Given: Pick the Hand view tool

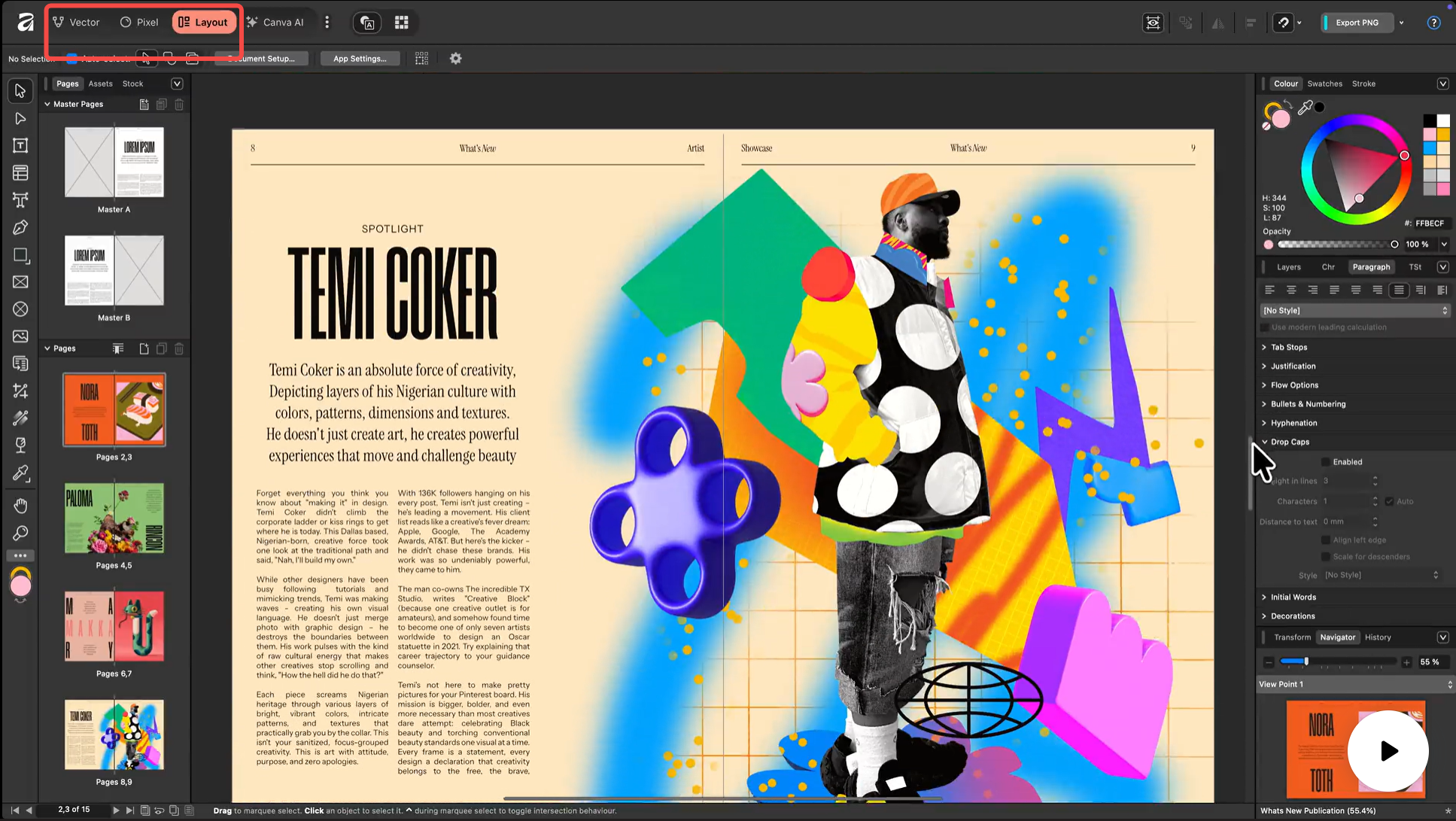Looking at the screenshot, I should click(20, 506).
